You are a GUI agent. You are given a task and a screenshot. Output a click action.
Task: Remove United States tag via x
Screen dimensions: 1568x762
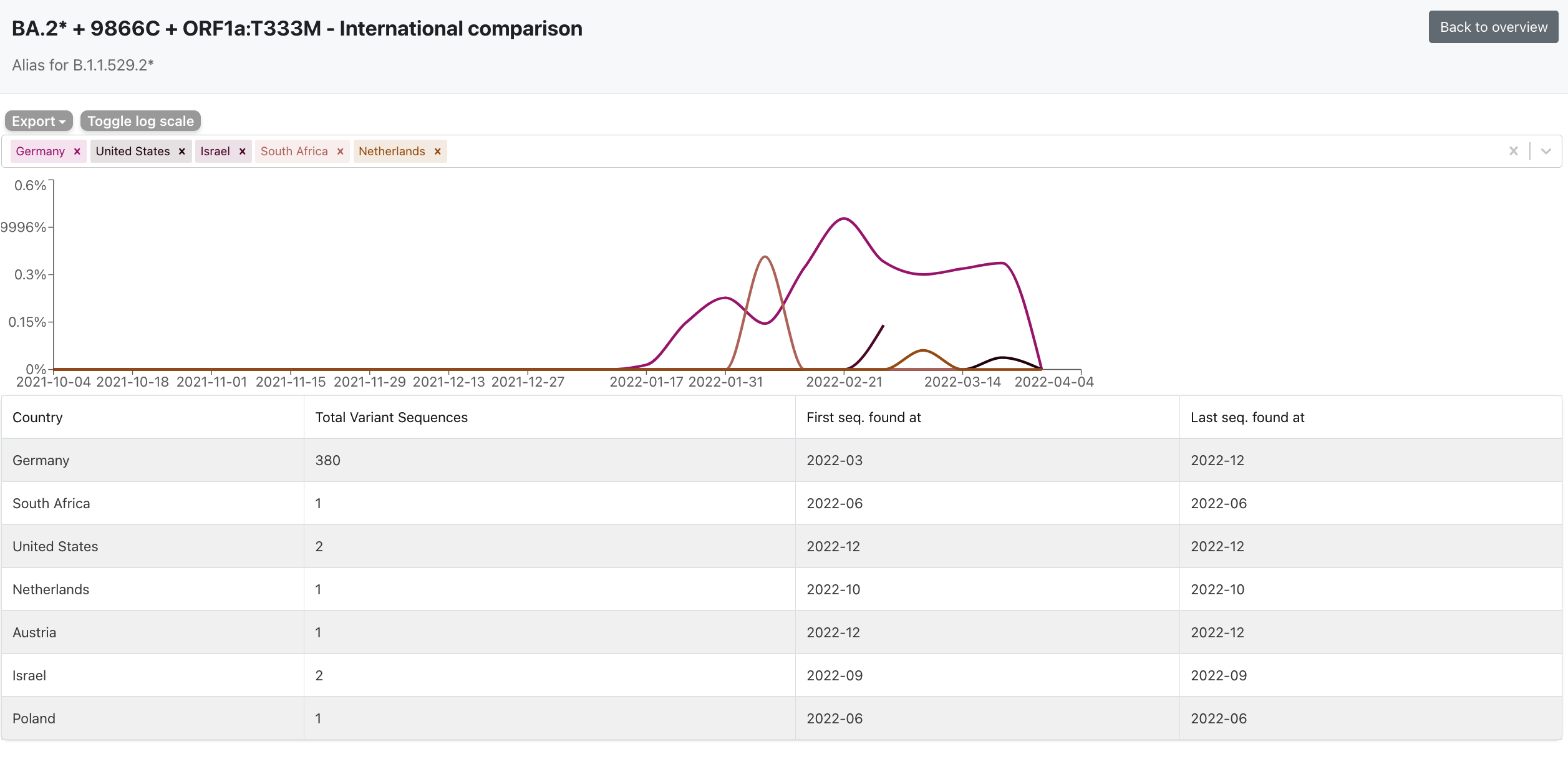click(182, 152)
